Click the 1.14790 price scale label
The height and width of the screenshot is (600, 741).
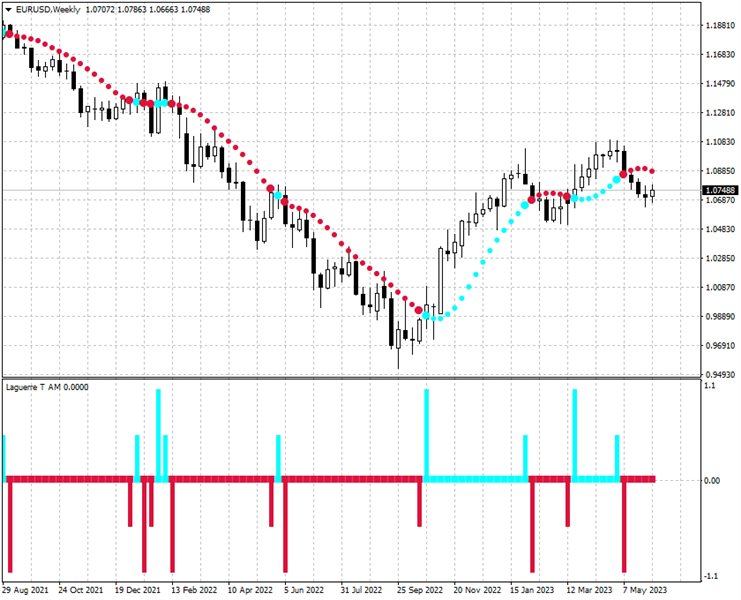click(720, 84)
